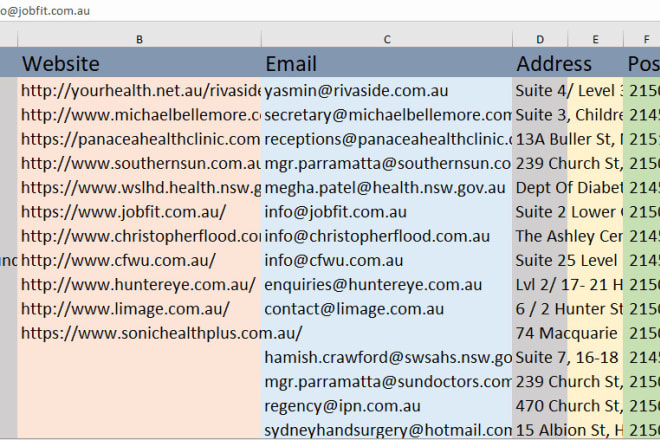Select cell contact@limage.com.au

point(387,309)
